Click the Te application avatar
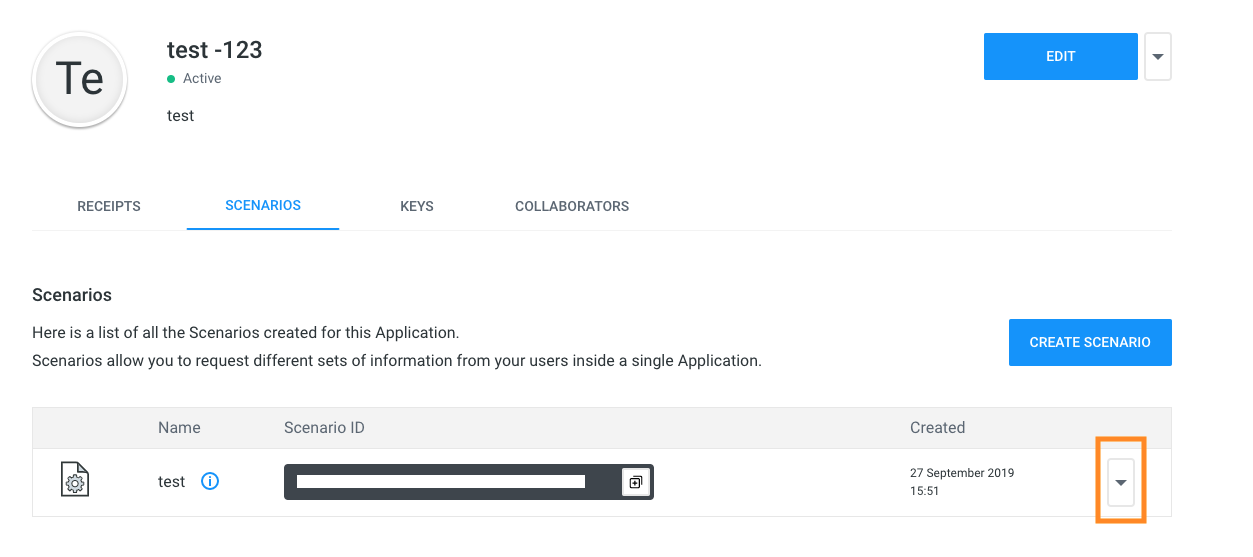This screenshot has height=557, width=1253. pyautogui.click(x=80, y=80)
